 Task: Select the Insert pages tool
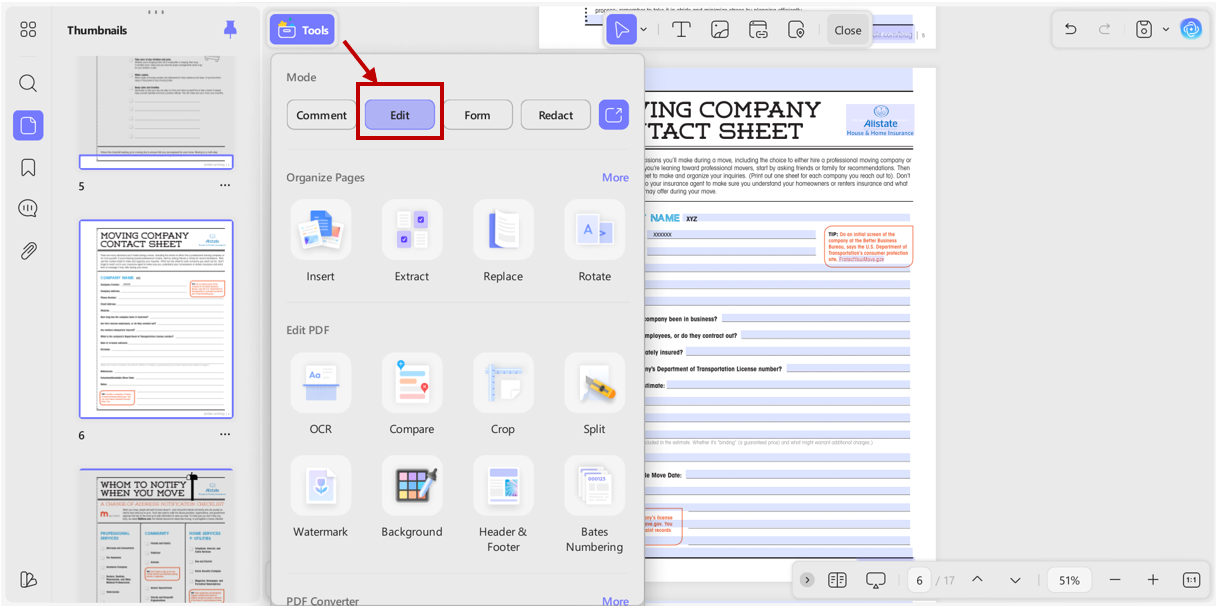pyautogui.click(x=321, y=242)
